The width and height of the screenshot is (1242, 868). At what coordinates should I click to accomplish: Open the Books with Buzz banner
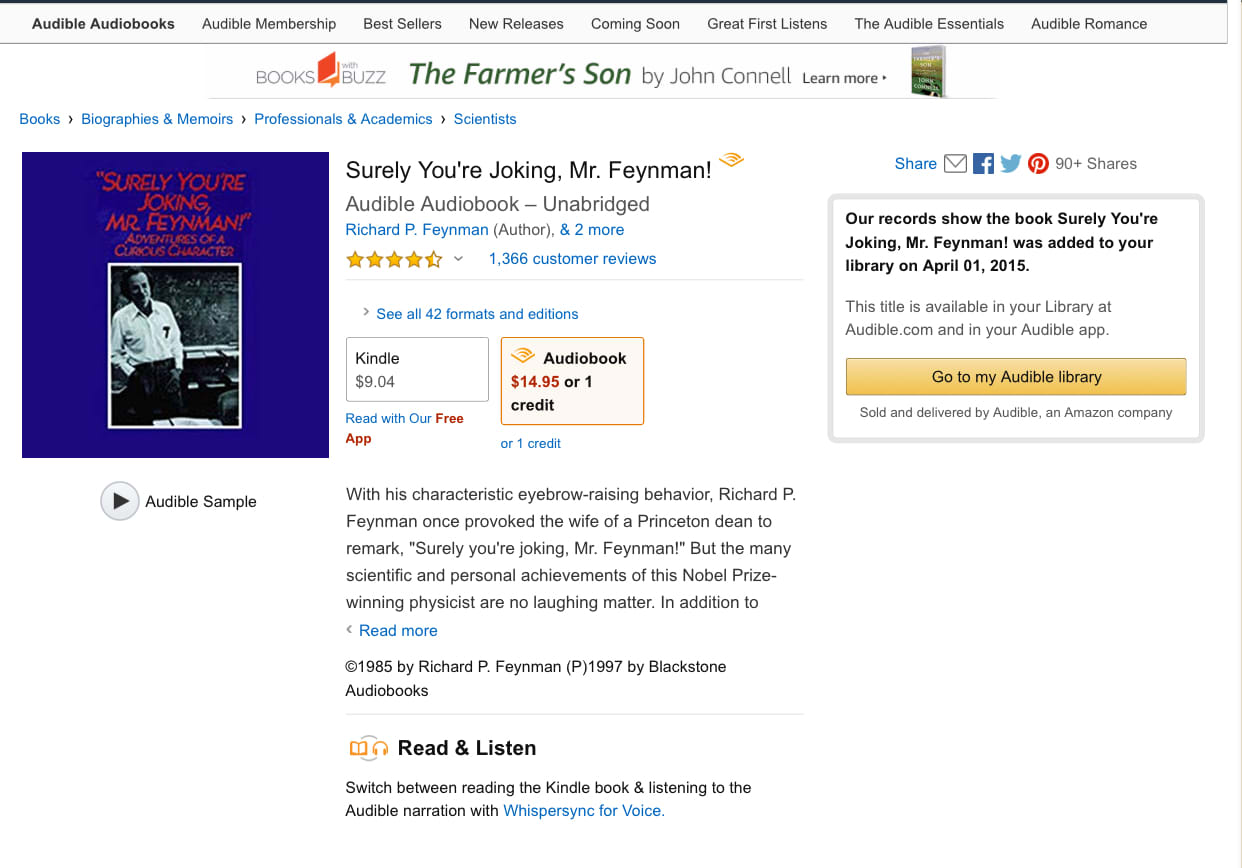click(601, 74)
